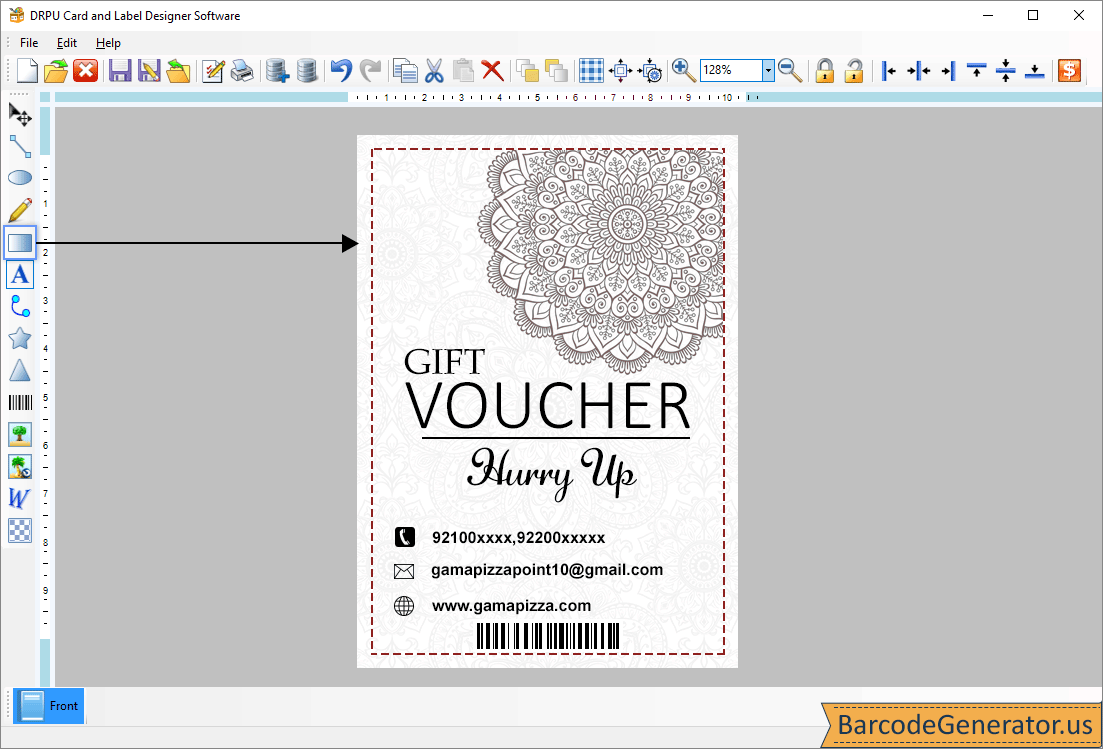Unlock the object with open padlock icon
Screen dimensions: 1103x749
pos(853,70)
